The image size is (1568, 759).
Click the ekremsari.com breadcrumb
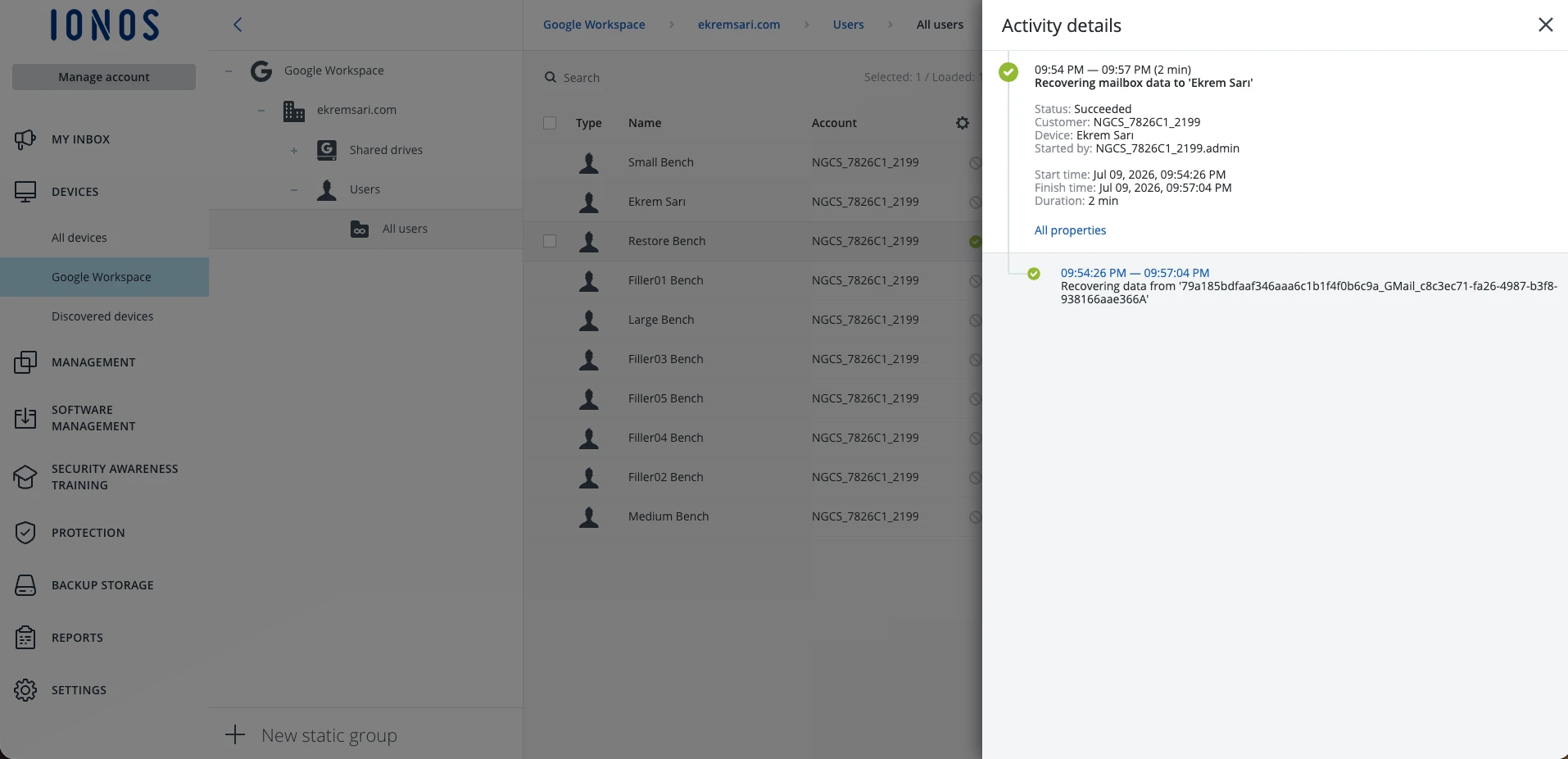[739, 25]
